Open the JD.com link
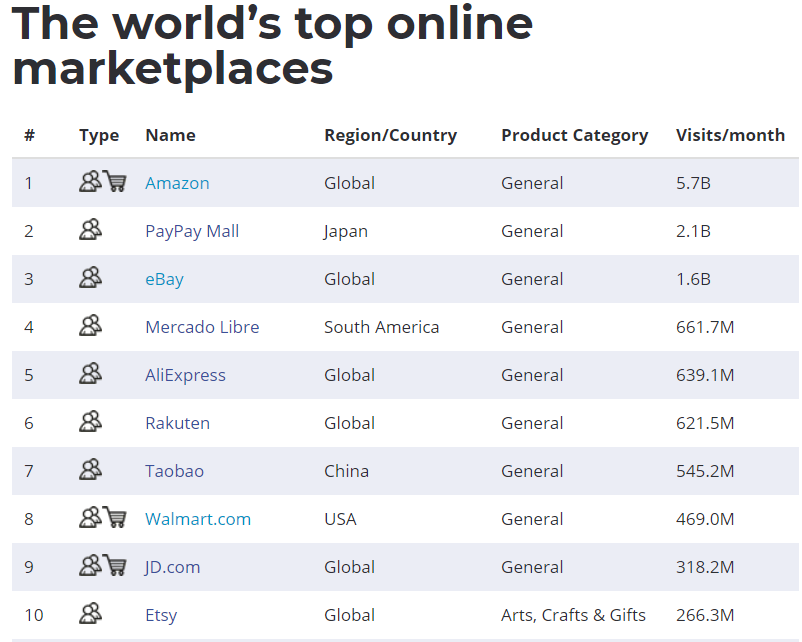The height and width of the screenshot is (642, 802). pyautogui.click(x=172, y=567)
